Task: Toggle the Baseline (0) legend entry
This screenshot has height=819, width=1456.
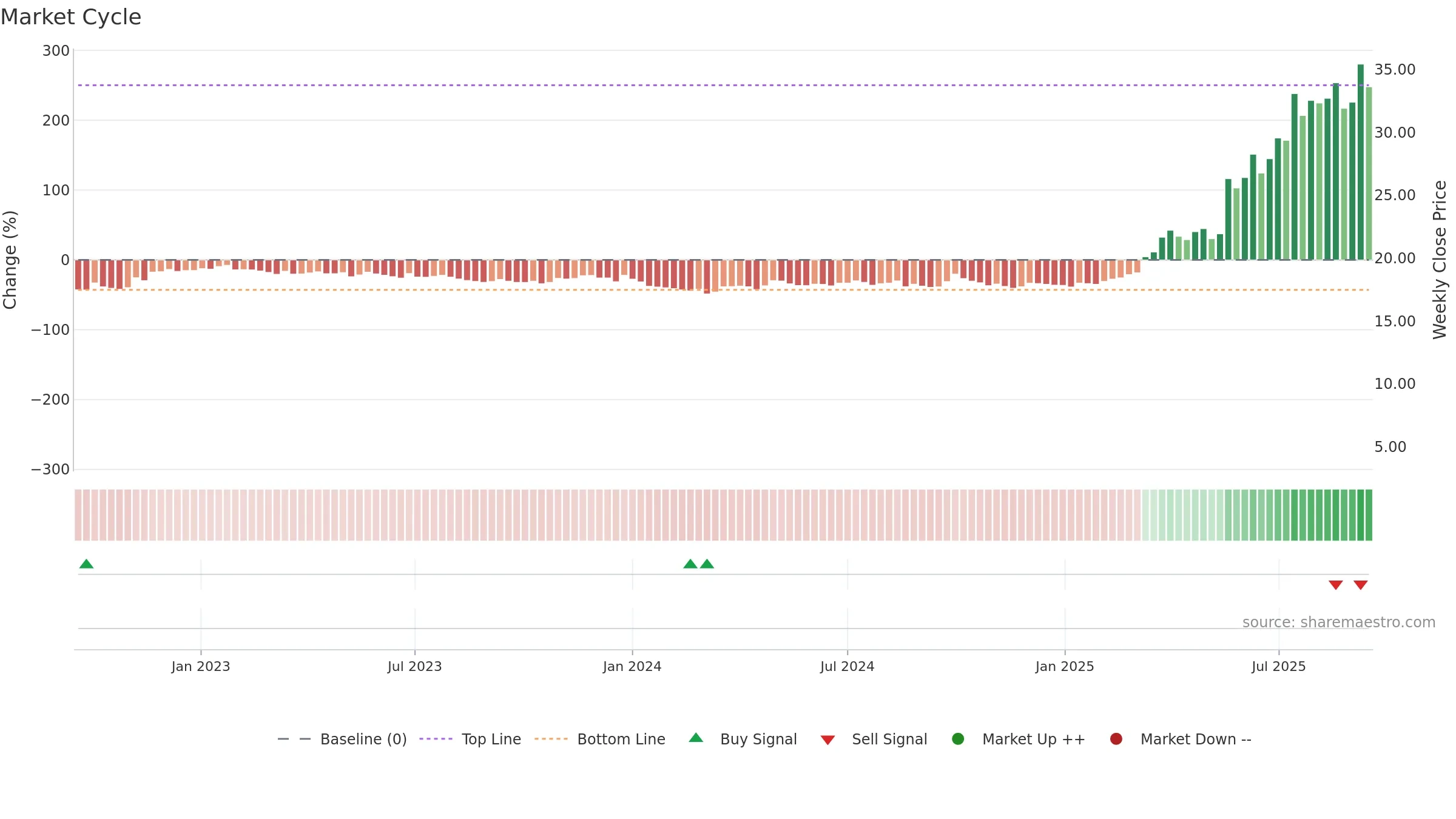Action: click(342, 740)
